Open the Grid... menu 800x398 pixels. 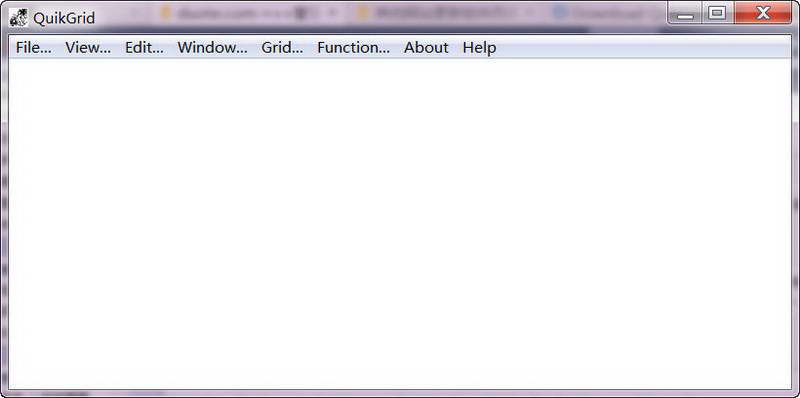pyautogui.click(x=282, y=47)
